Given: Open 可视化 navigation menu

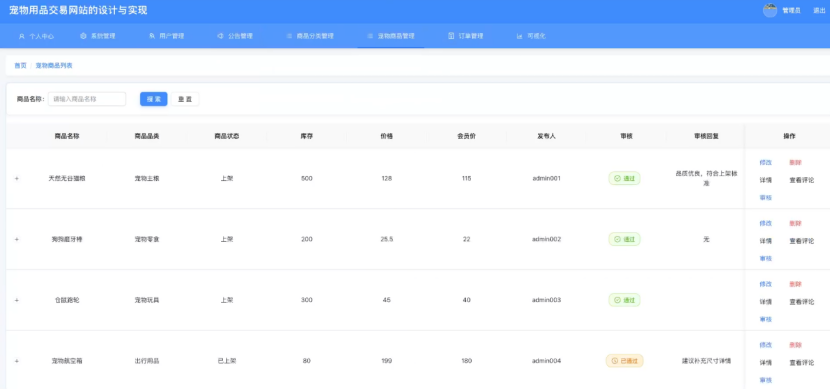Looking at the screenshot, I should pos(531,37).
